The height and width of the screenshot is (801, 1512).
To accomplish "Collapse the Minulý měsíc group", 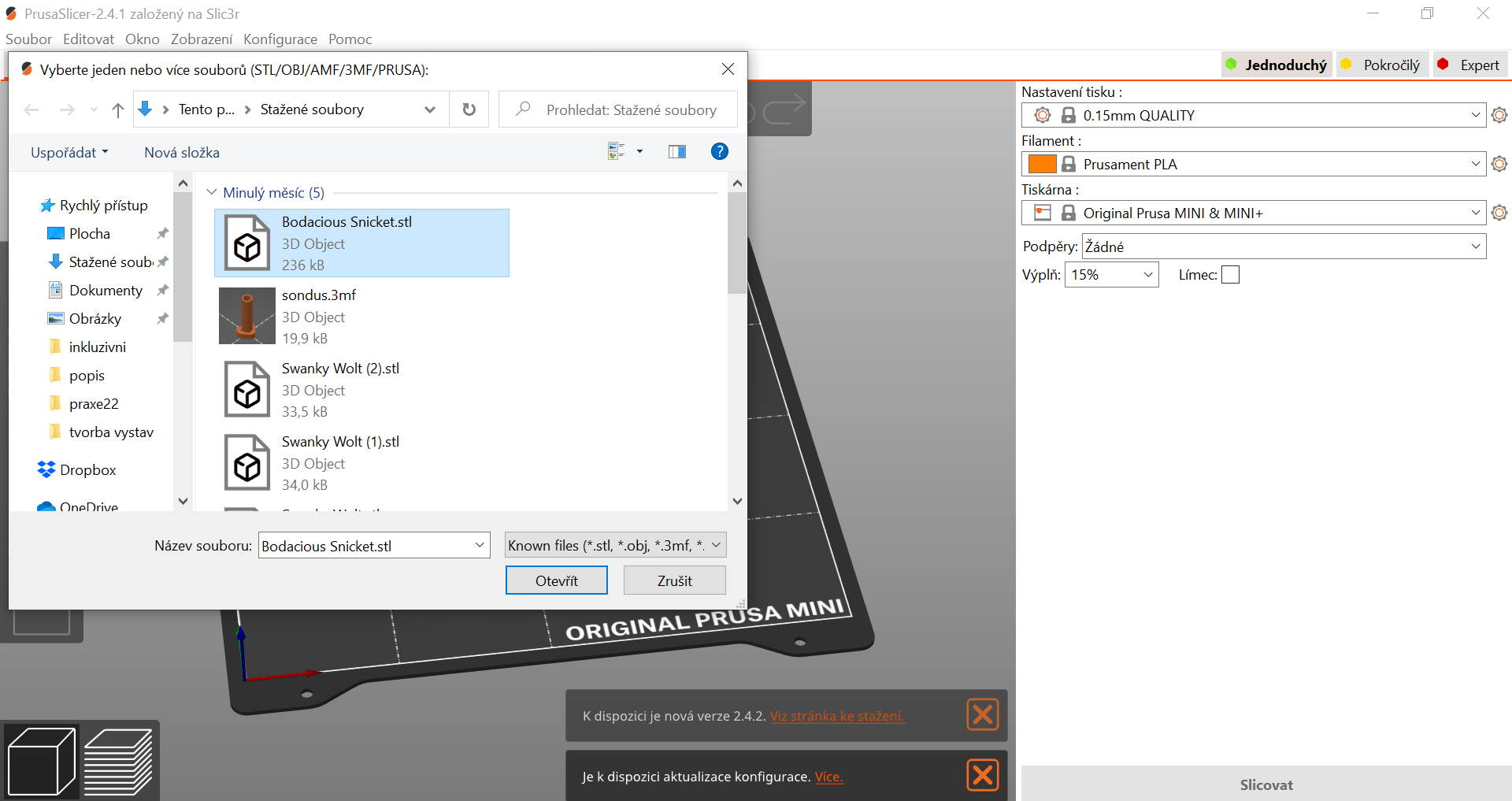I will click(x=211, y=192).
